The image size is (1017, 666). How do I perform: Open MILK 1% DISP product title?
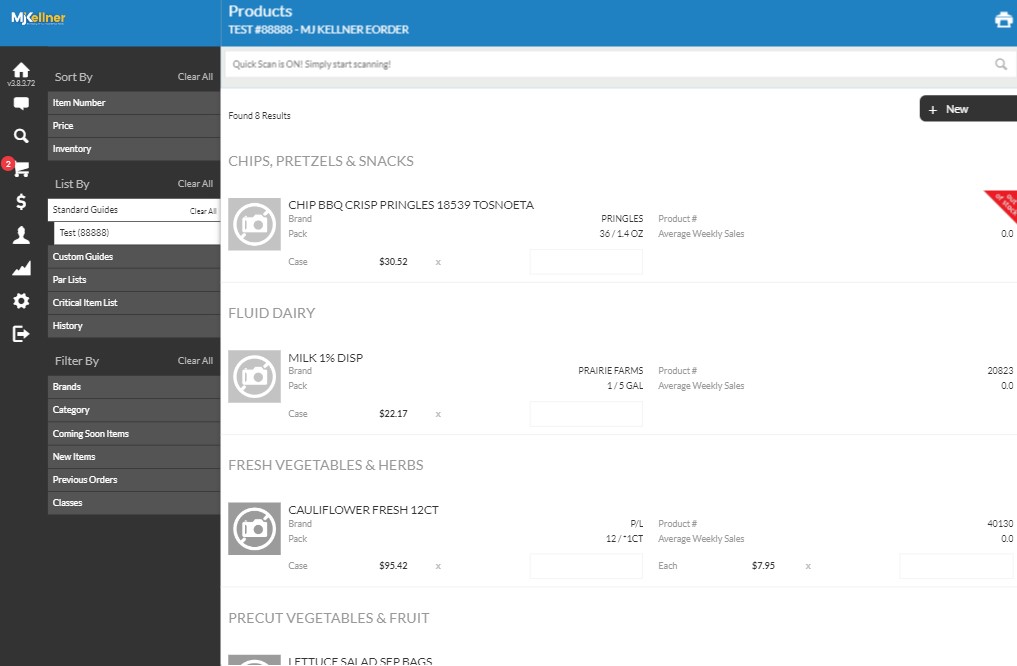coord(326,357)
